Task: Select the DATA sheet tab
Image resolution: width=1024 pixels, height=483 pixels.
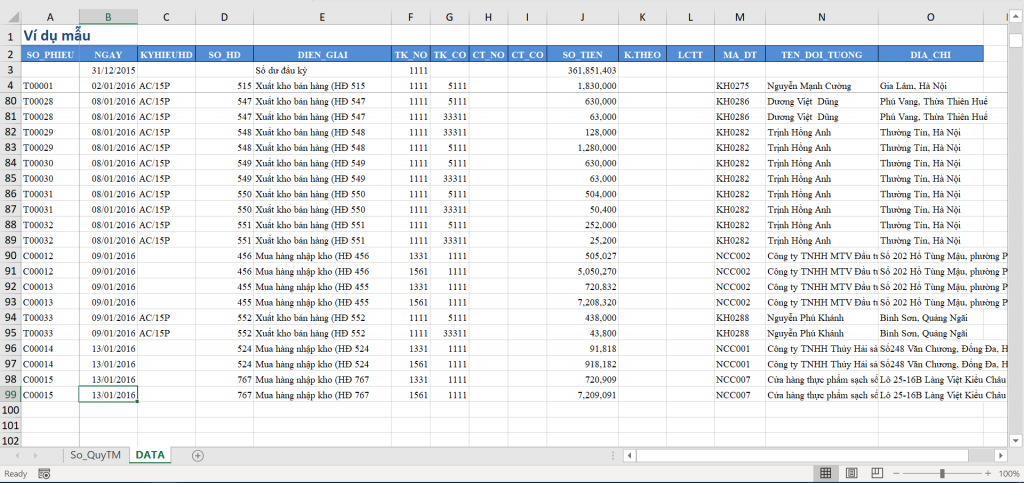Action: (x=150, y=456)
